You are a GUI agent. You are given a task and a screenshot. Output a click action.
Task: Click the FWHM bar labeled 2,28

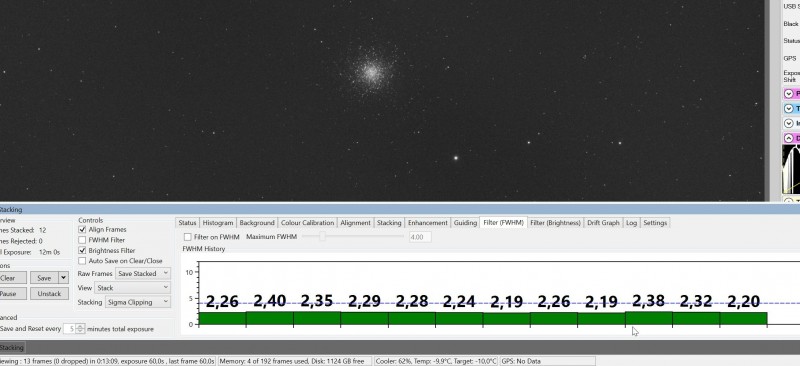click(x=412, y=319)
